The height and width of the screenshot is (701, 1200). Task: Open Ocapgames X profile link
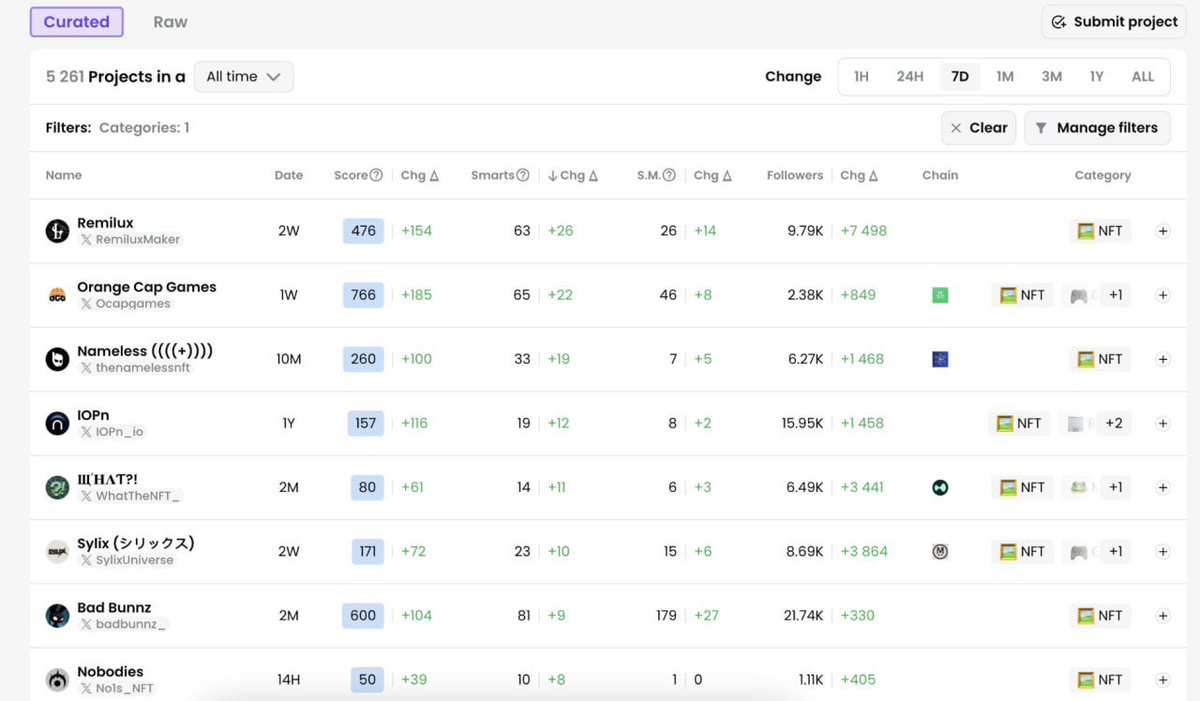125,304
